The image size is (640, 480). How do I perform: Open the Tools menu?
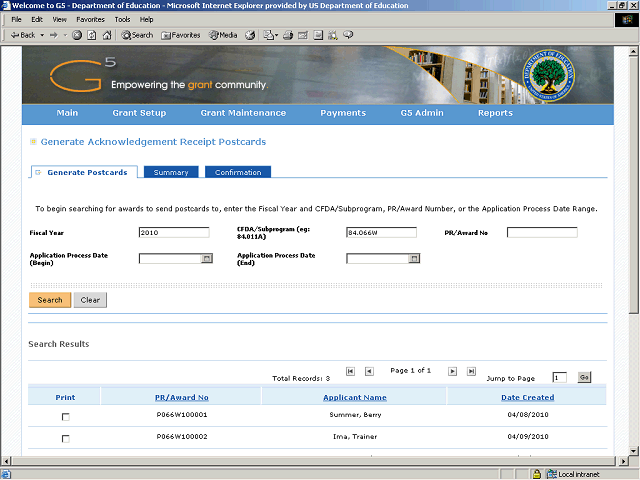pyautogui.click(x=122, y=20)
